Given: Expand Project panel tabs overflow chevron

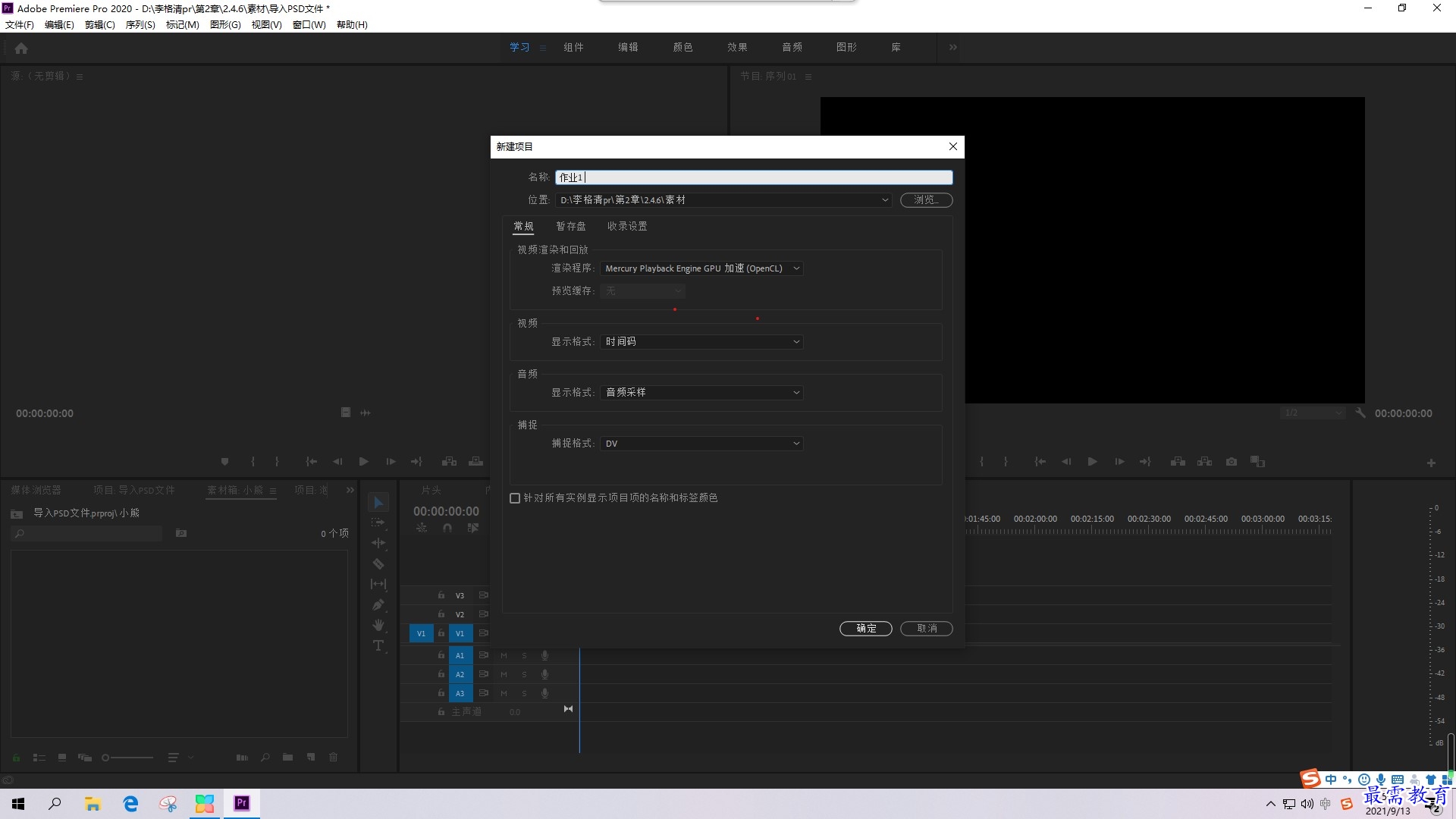Looking at the screenshot, I should [x=350, y=490].
